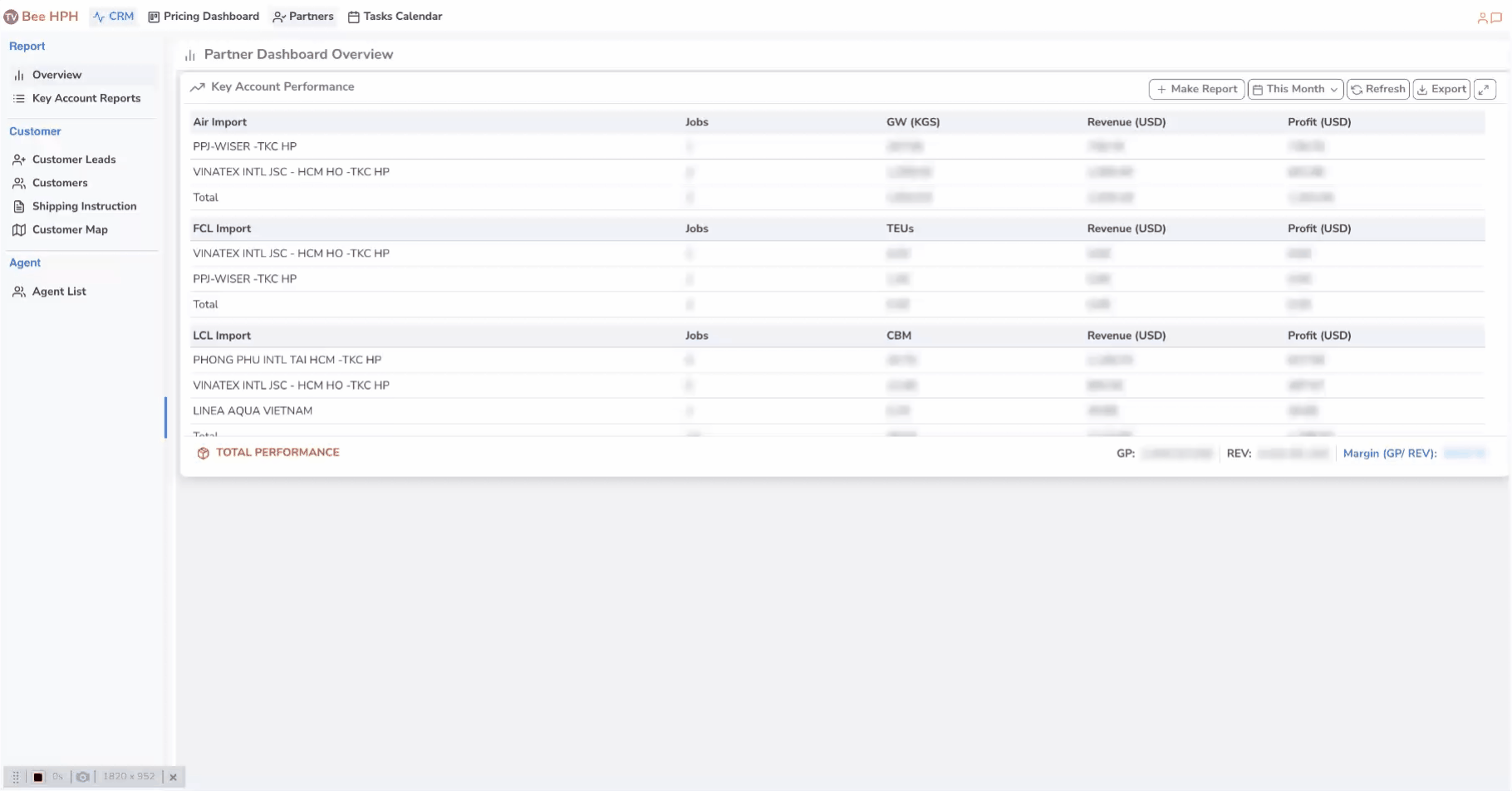
Task: Open the This Month date range dropdown
Action: coord(1294,89)
